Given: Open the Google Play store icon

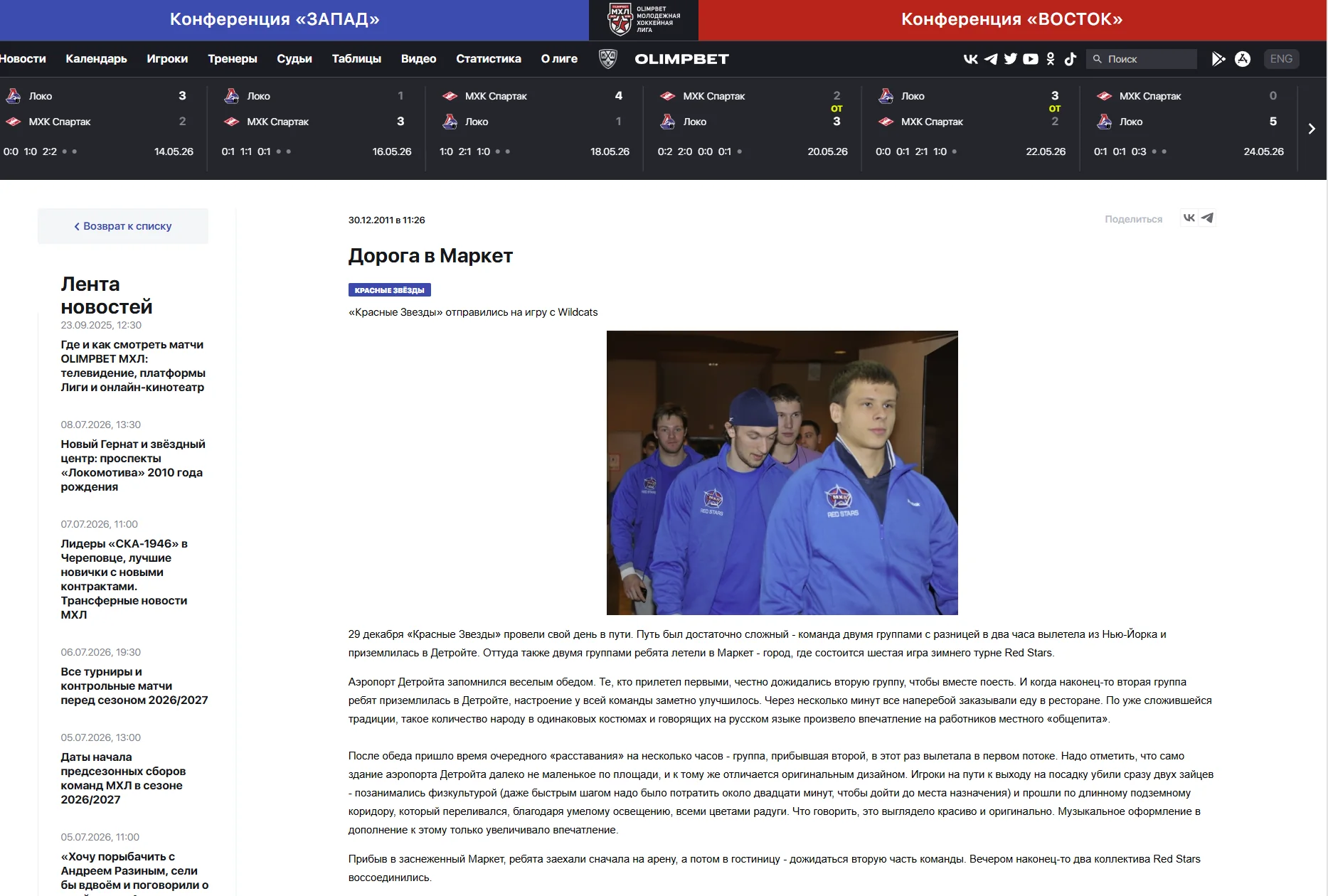Looking at the screenshot, I should [1218, 59].
